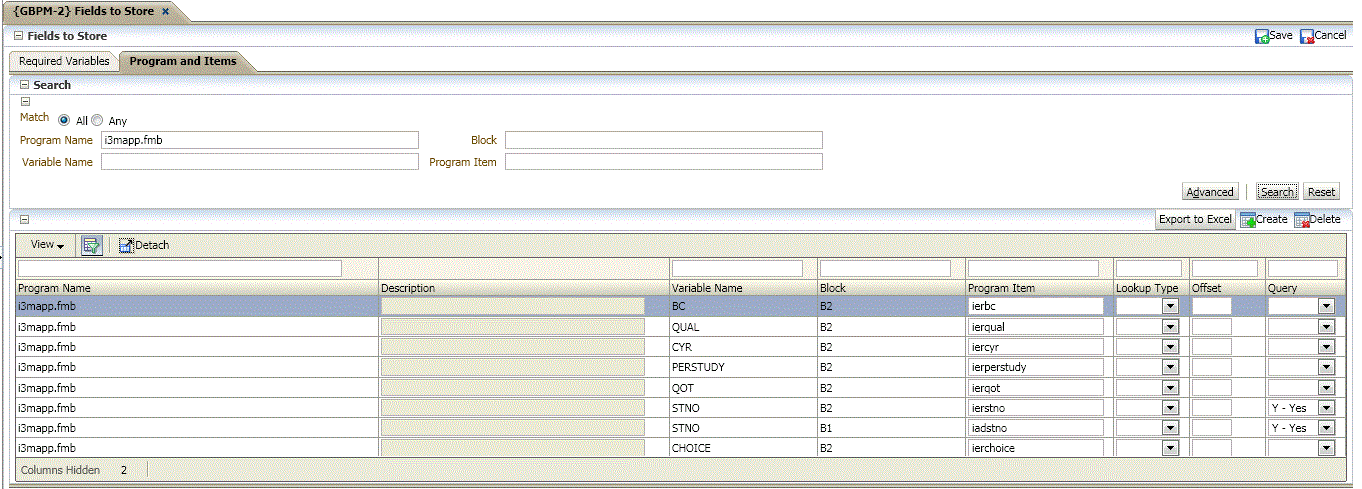Select the Match All radio button
The height and width of the screenshot is (489, 1362).
coord(64,120)
